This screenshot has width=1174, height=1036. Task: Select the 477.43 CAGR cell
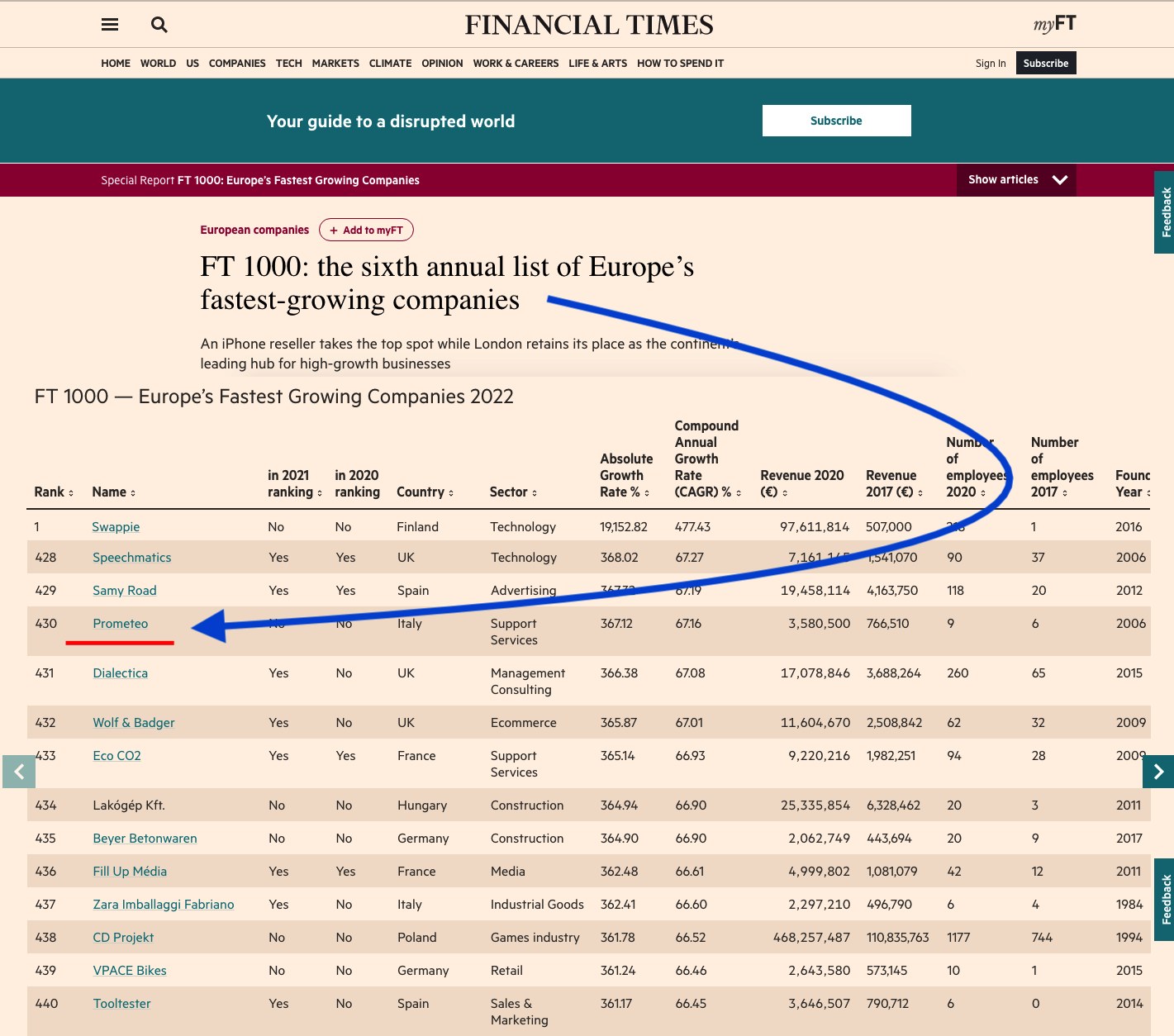click(x=693, y=527)
